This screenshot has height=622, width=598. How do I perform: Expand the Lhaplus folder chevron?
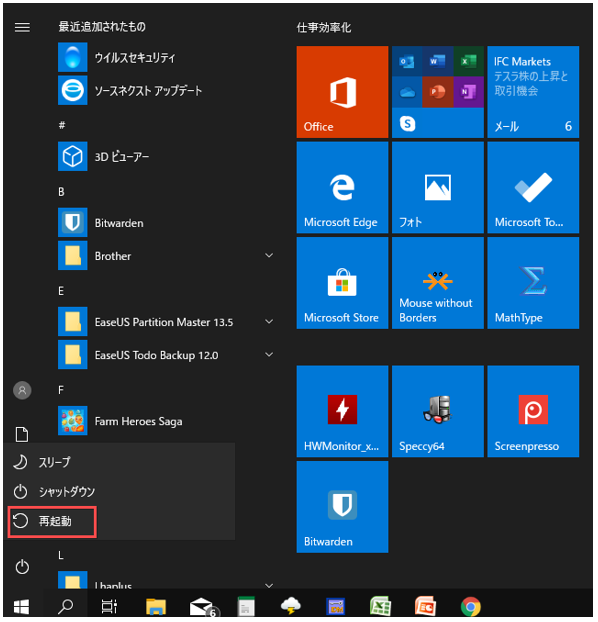coord(269,585)
